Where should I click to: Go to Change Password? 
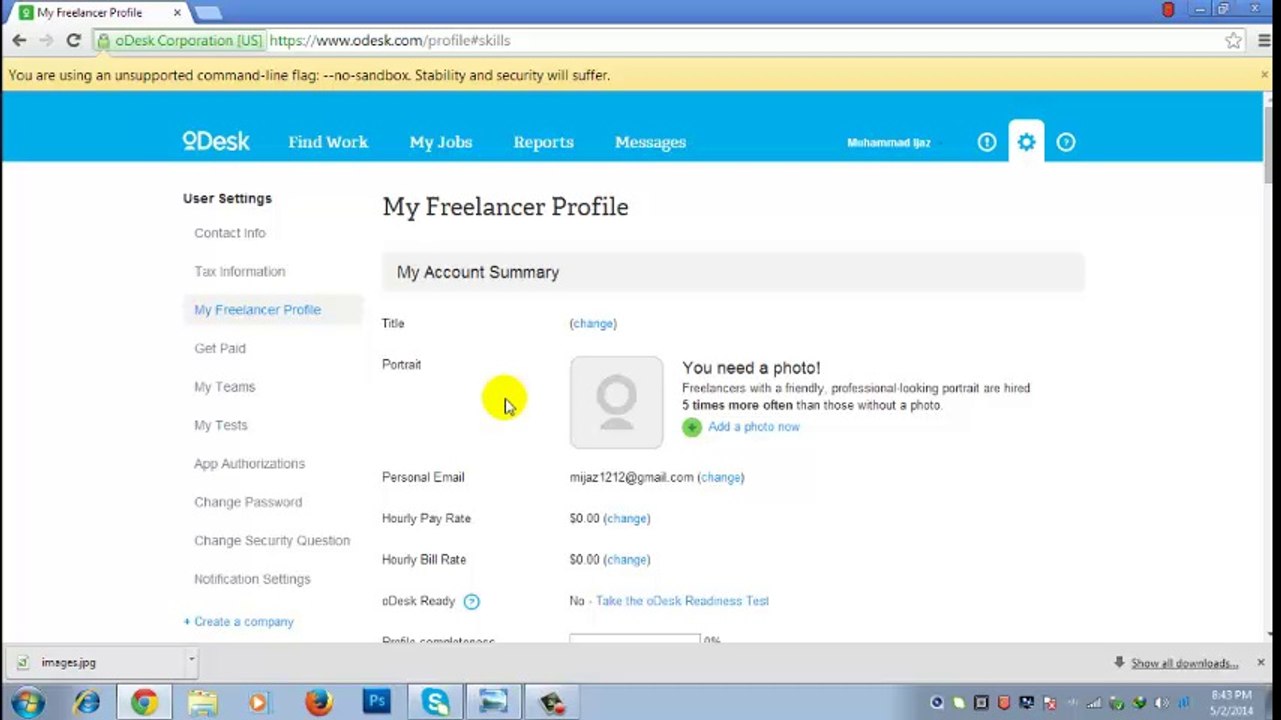248,502
